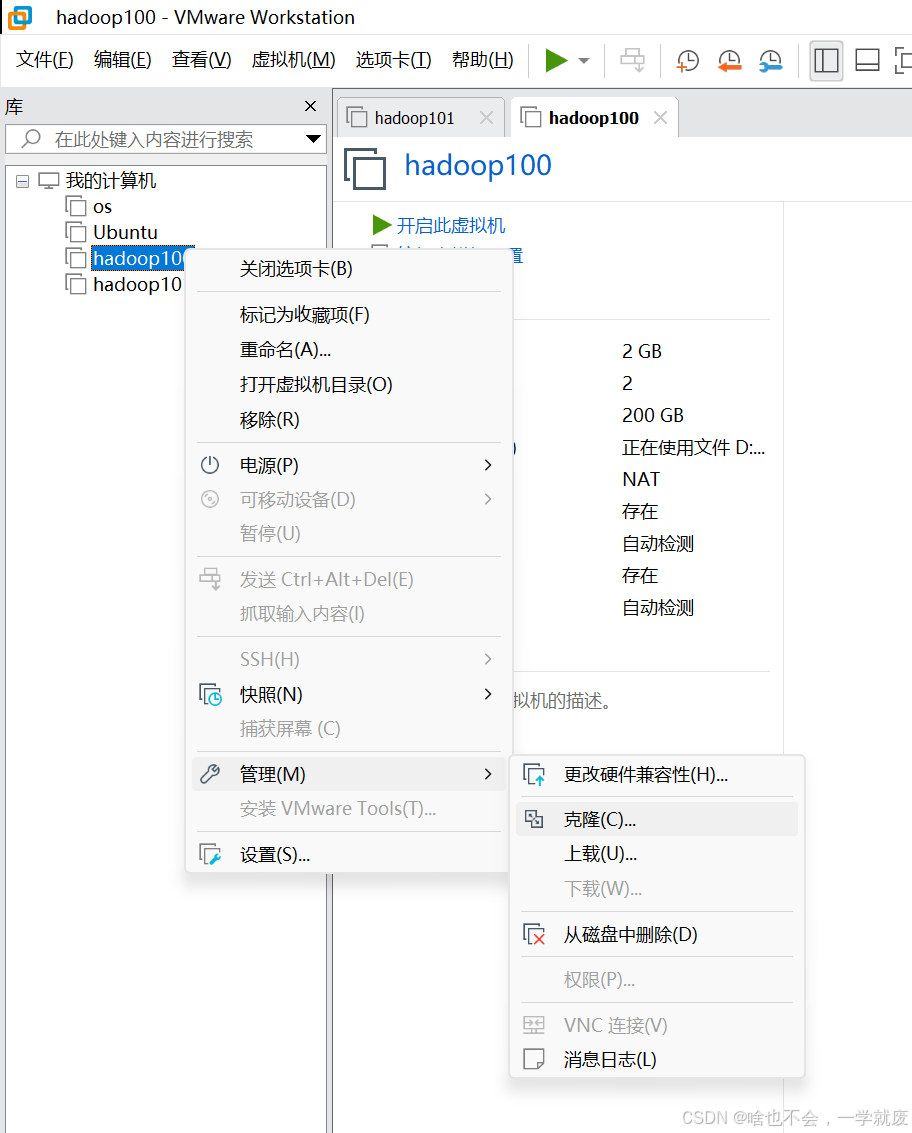The height and width of the screenshot is (1133, 912).
Task: Click the VM icon on hadoop100 tab
Action: tap(530, 117)
